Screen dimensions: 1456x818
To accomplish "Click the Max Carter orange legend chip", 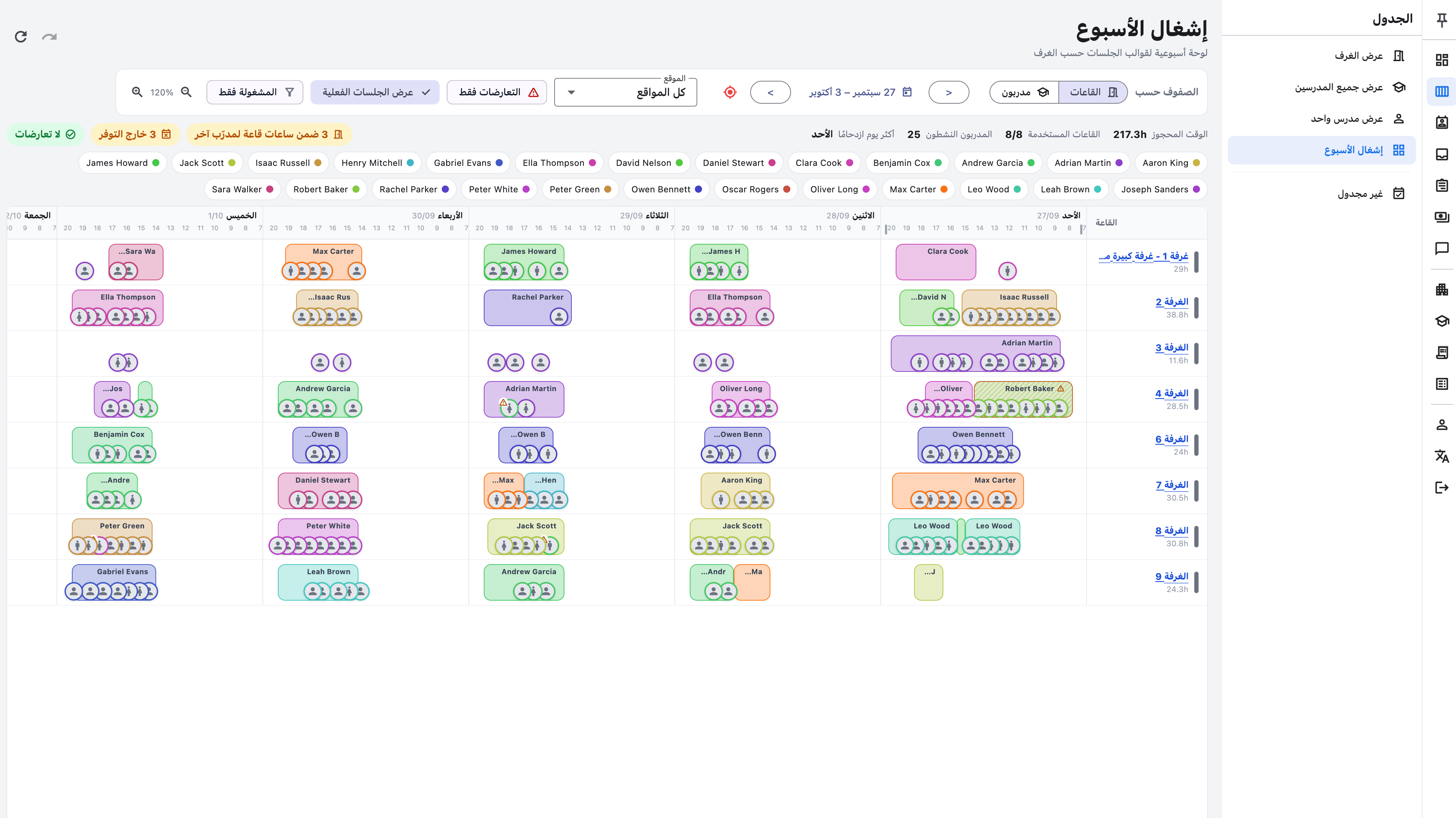I will [x=918, y=189].
